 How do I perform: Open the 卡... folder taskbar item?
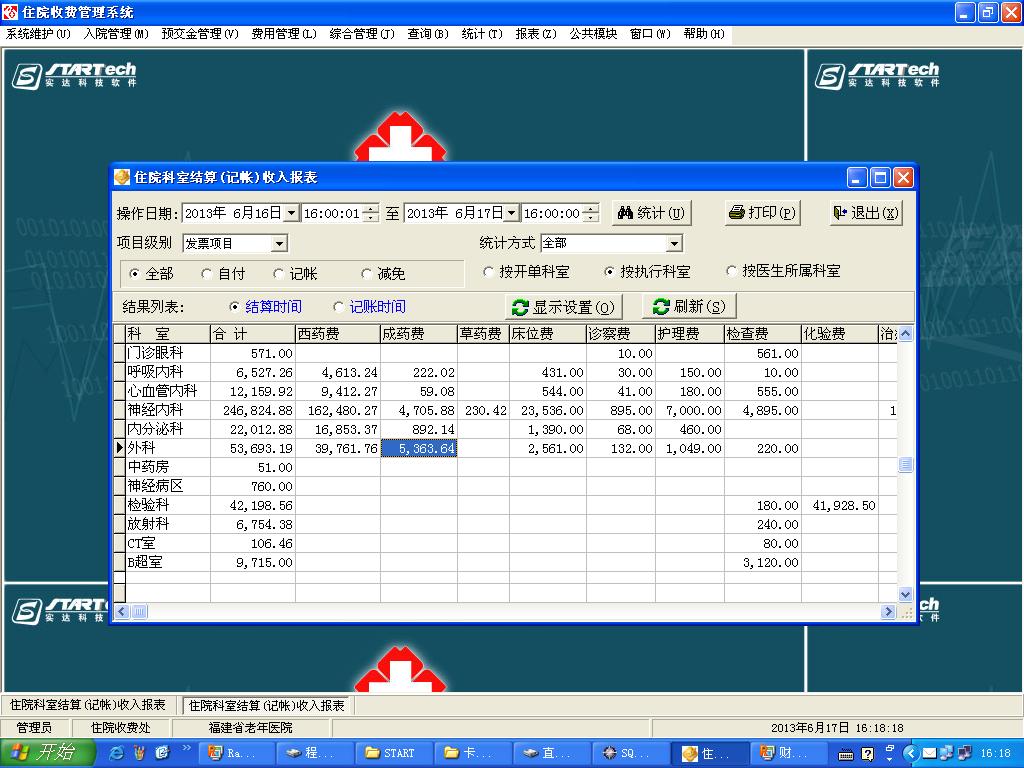coord(473,753)
